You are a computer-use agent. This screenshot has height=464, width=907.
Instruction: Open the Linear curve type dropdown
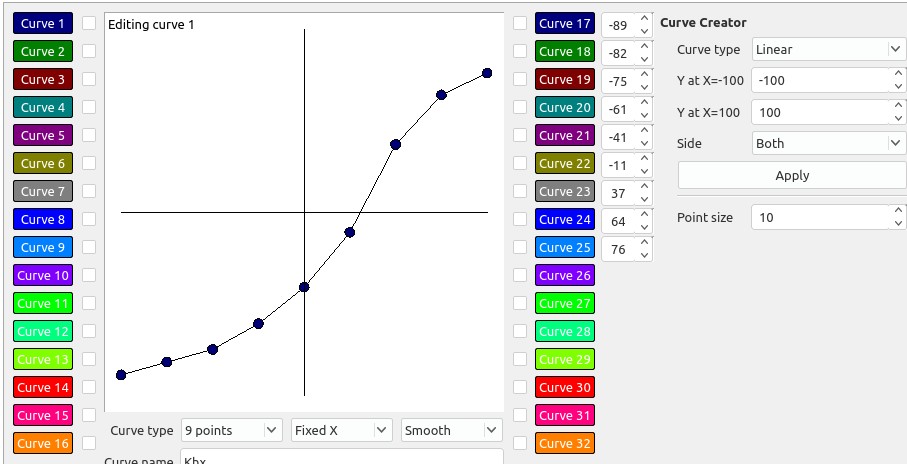click(828, 49)
